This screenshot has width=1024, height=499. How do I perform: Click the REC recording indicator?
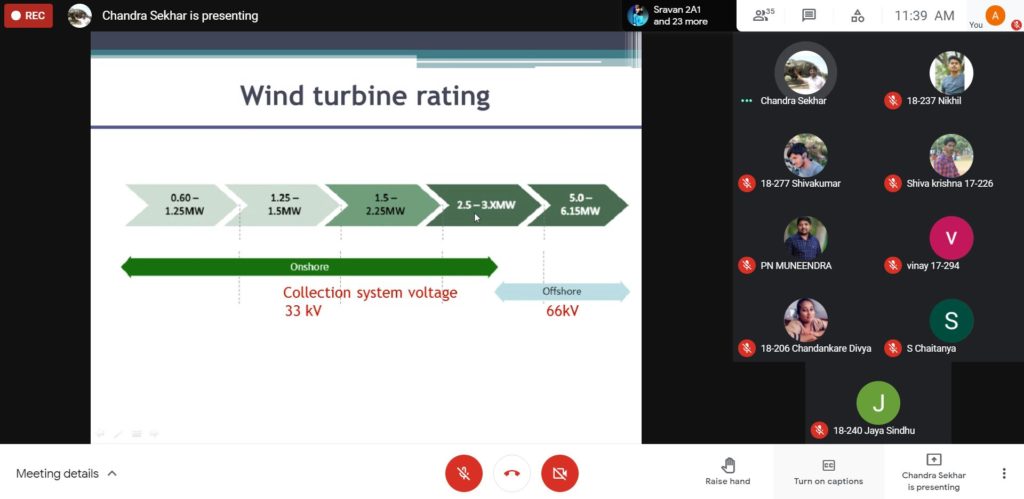[28, 16]
